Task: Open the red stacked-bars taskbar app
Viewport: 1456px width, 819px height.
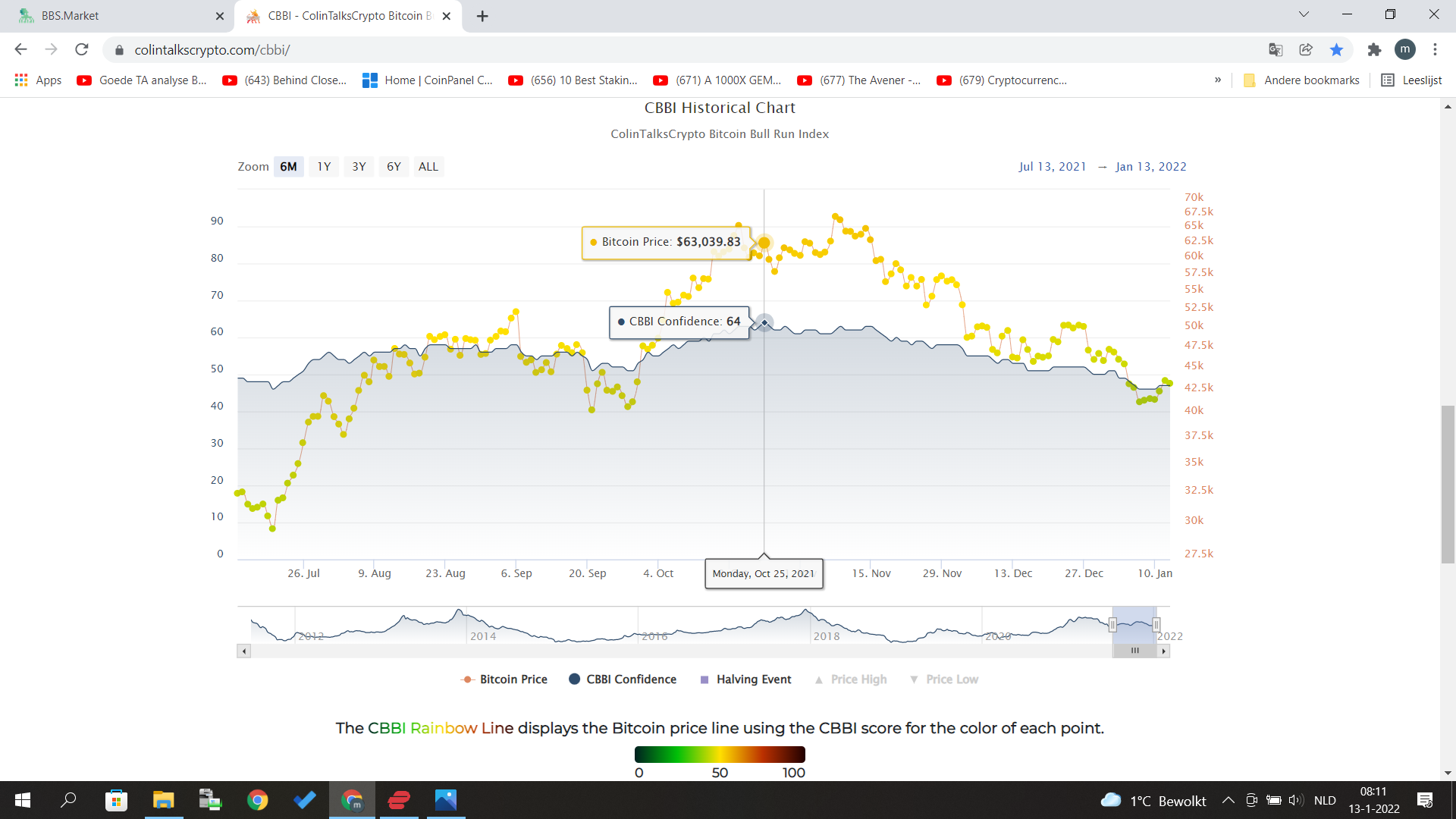Action: point(398,800)
